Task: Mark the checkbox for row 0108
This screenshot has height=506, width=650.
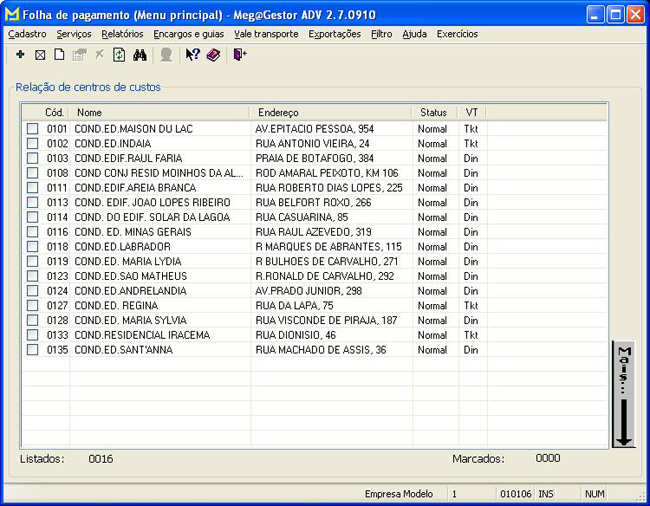Action: click(x=32, y=173)
